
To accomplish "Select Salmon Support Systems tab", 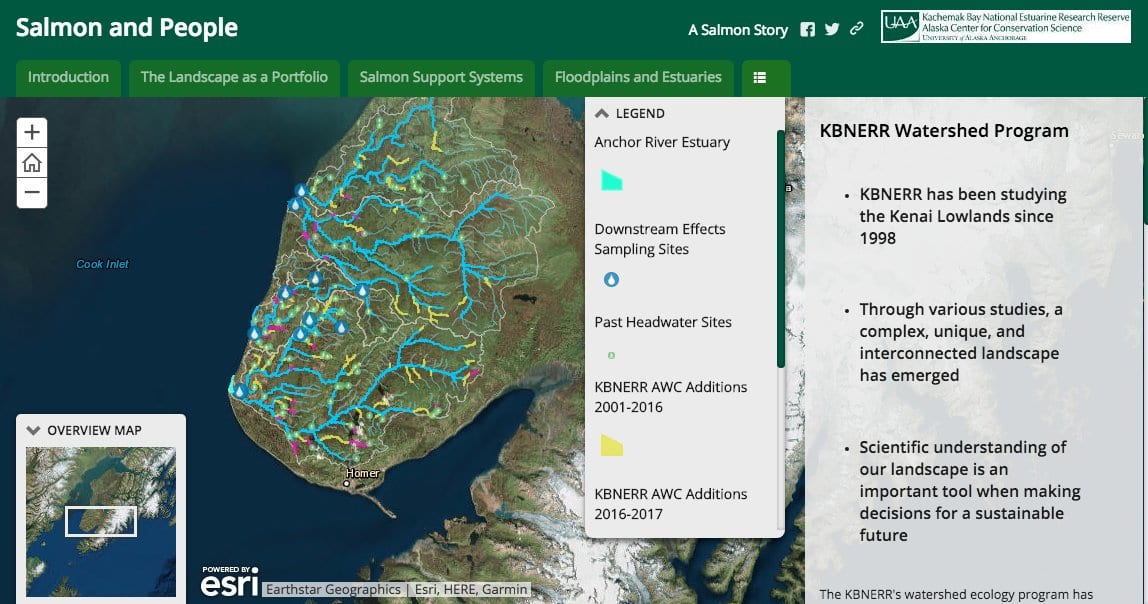I will click(x=441, y=78).
